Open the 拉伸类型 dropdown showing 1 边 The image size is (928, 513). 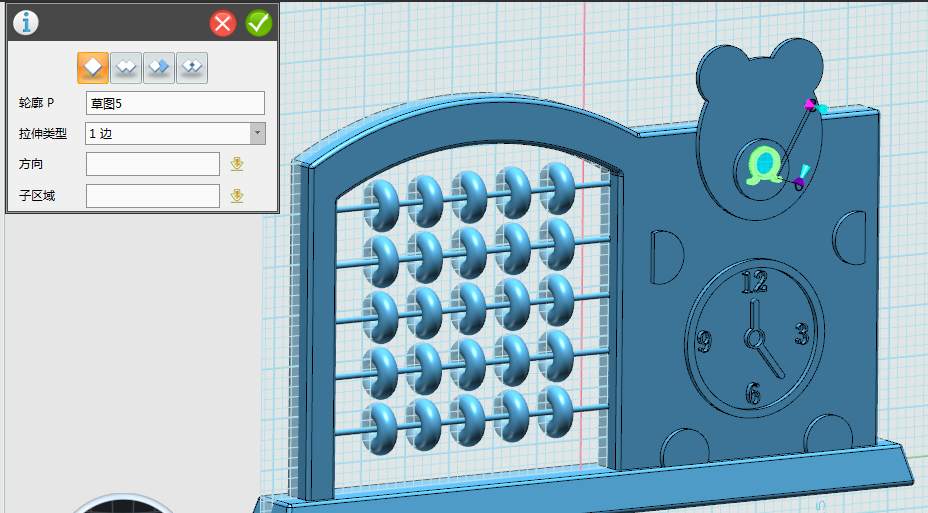[x=175, y=133]
